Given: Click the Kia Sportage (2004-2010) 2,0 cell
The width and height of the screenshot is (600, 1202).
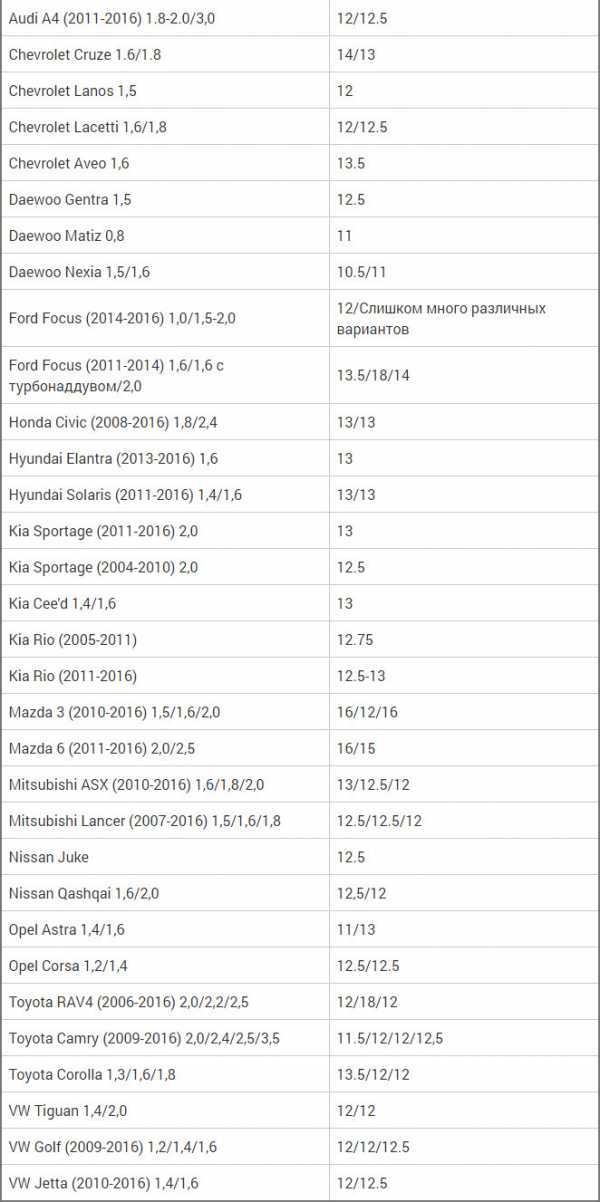Looking at the screenshot, I should (x=103, y=567).
